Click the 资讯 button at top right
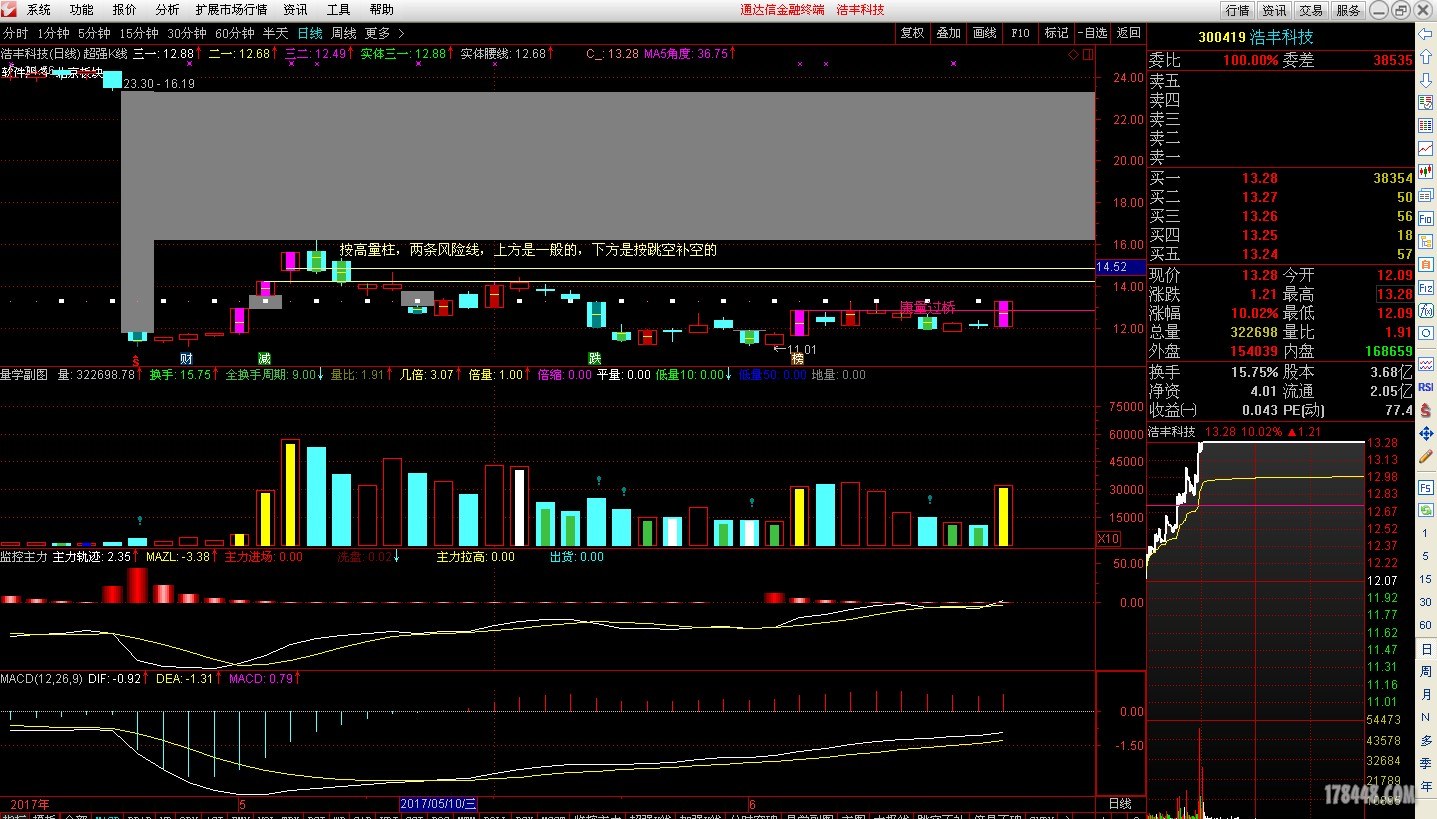The height and width of the screenshot is (819, 1437). (1274, 10)
